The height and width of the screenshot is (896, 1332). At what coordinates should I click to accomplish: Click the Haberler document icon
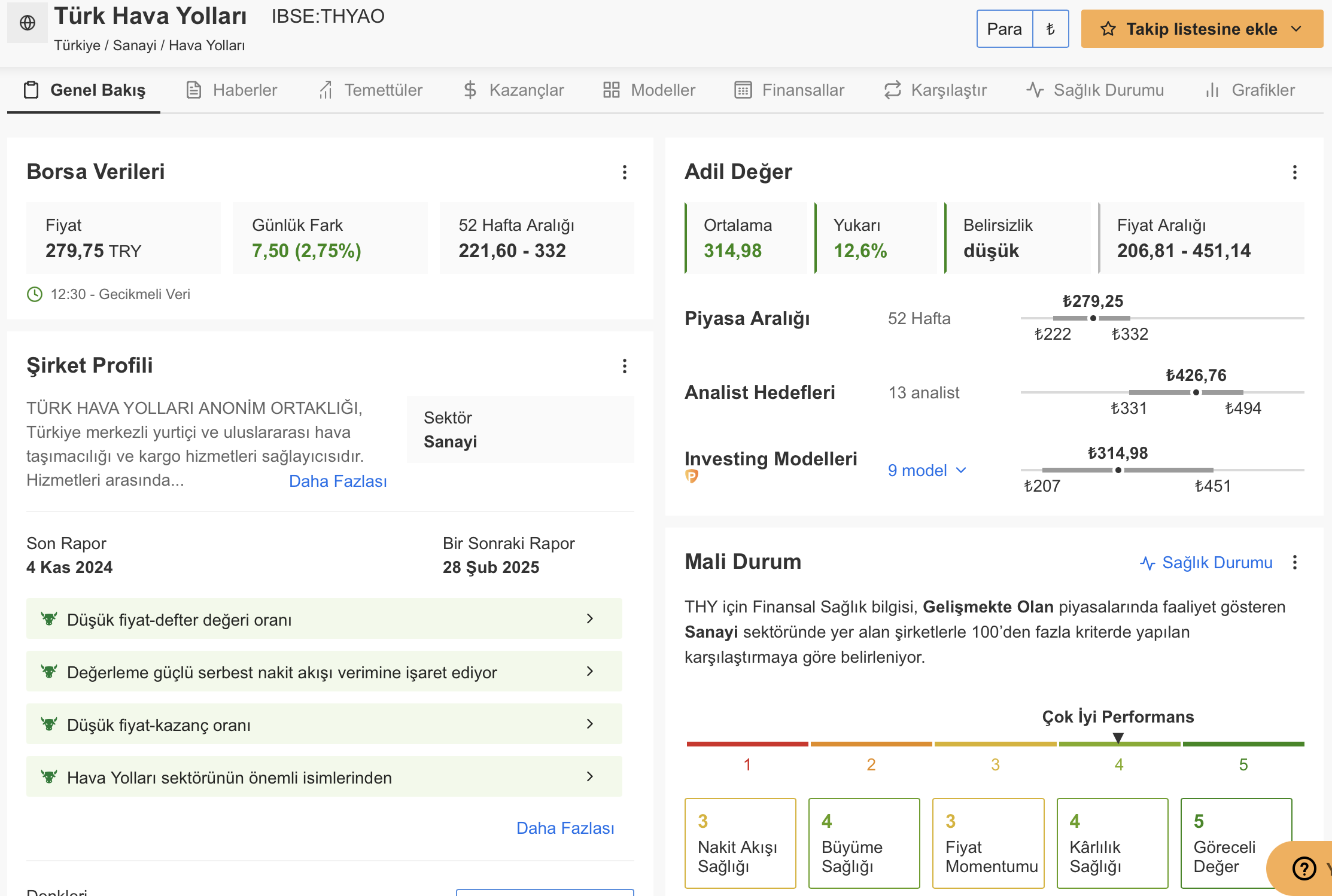pos(193,90)
